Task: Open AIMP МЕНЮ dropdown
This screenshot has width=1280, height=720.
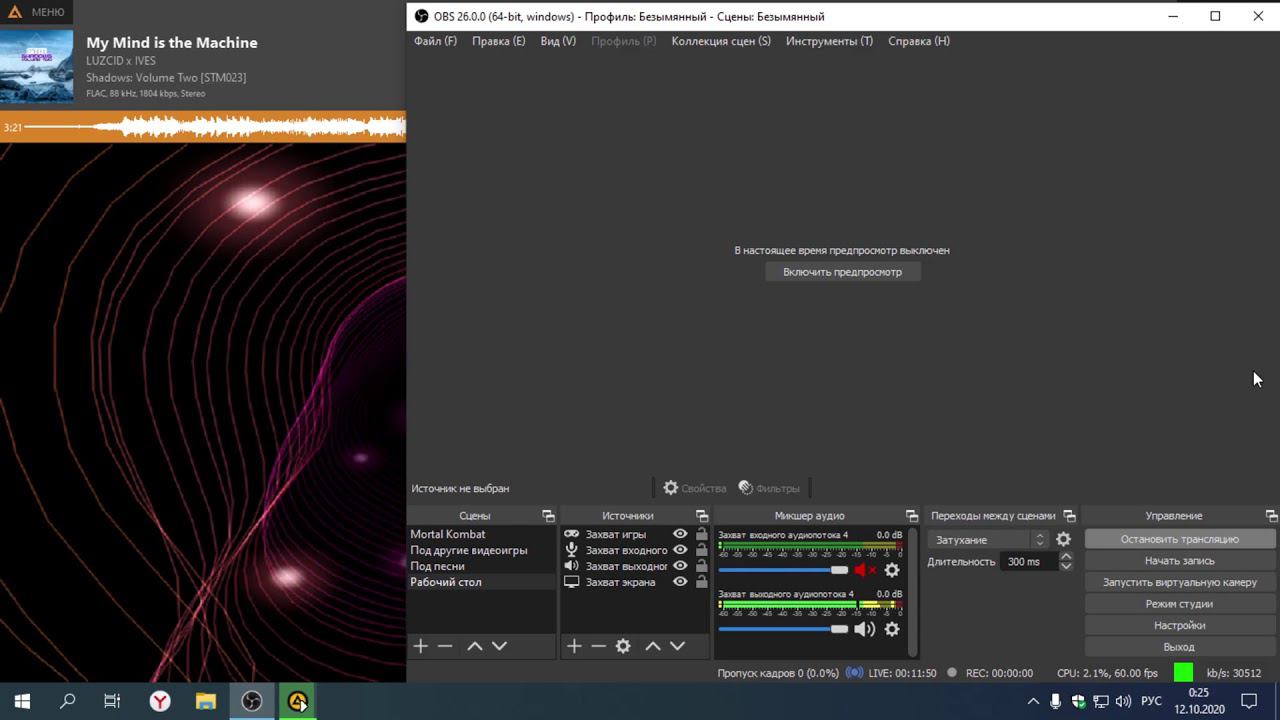Action: pyautogui.click(x=36, y=12)
